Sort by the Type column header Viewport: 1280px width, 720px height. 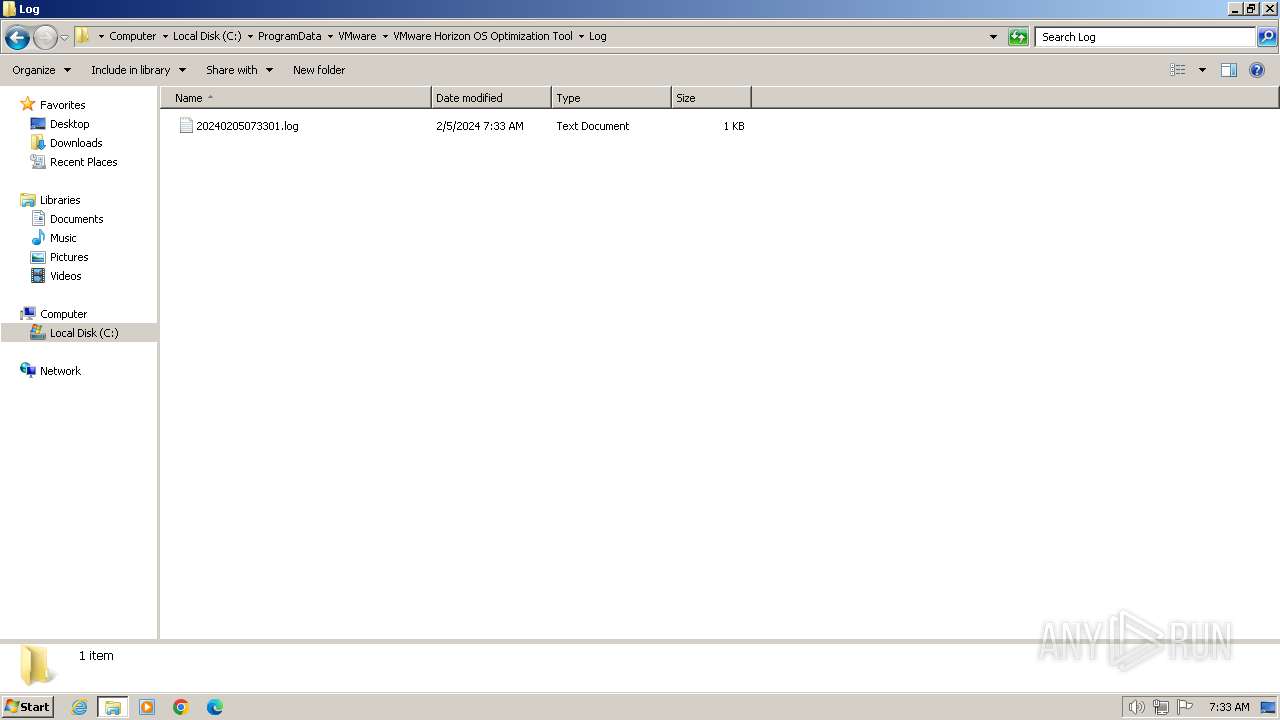coord(611,98)
